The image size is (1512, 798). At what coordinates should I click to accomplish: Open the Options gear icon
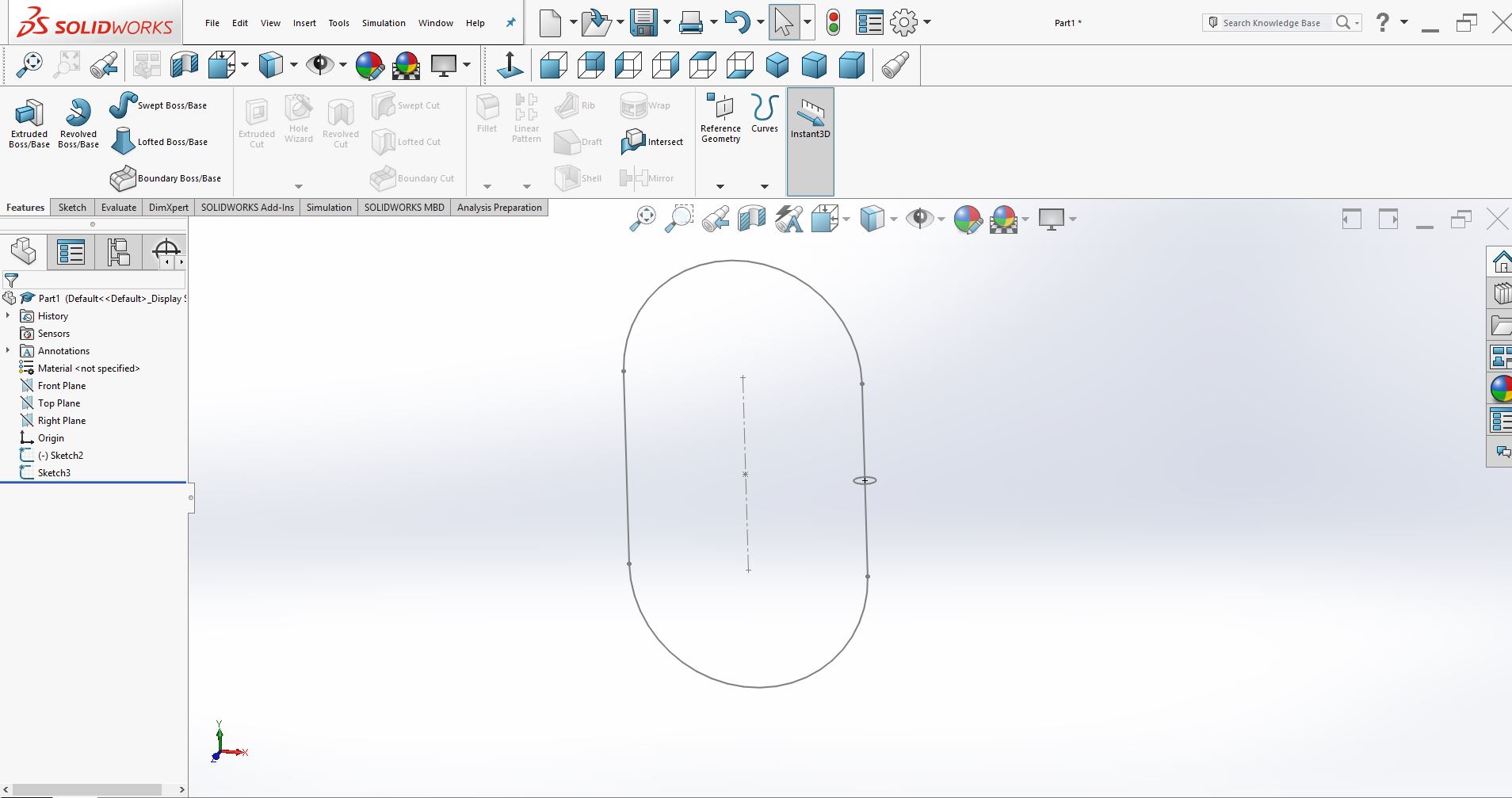tap(904, 23)
